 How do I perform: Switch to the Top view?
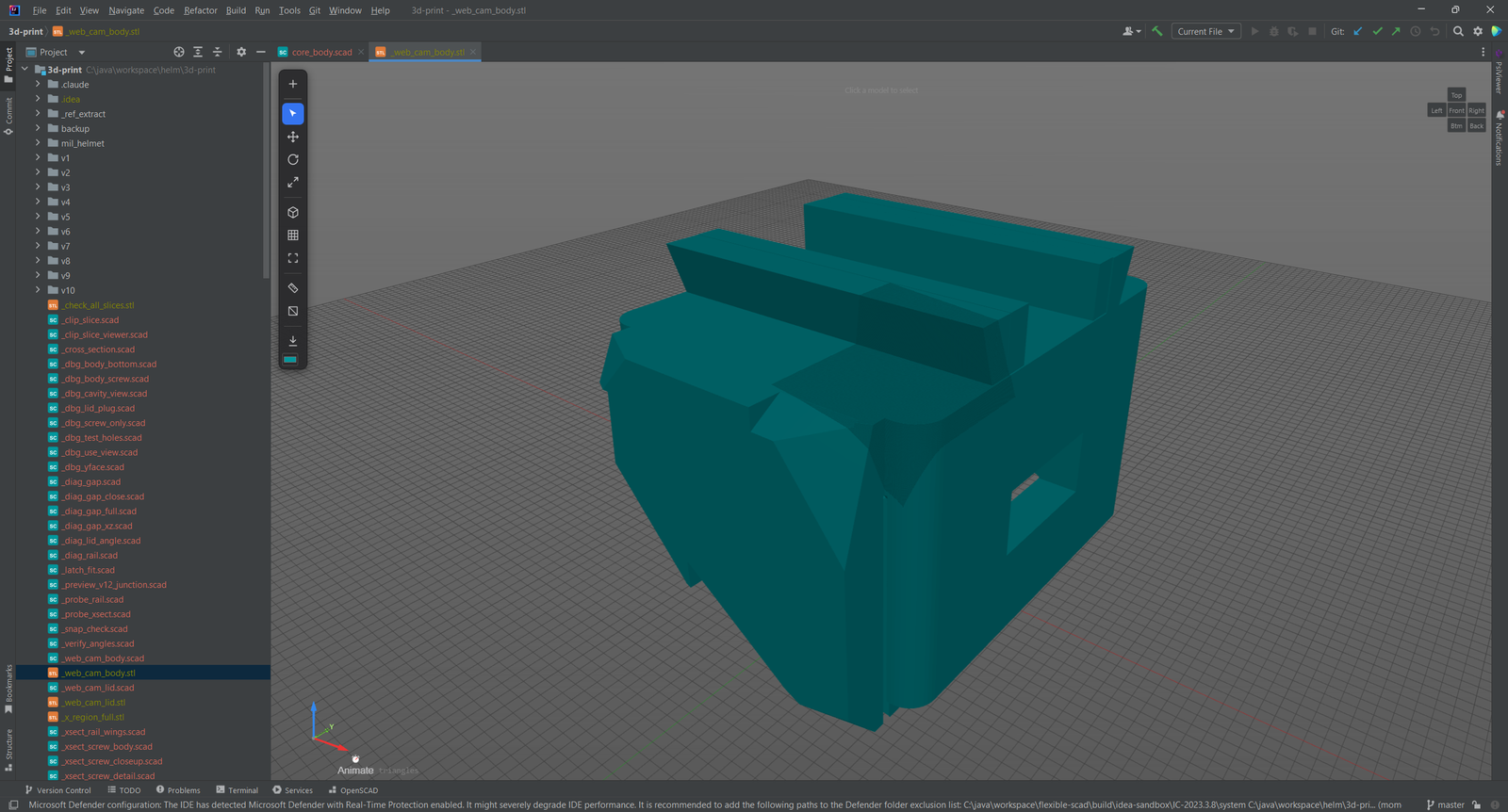pos(1456,95)
